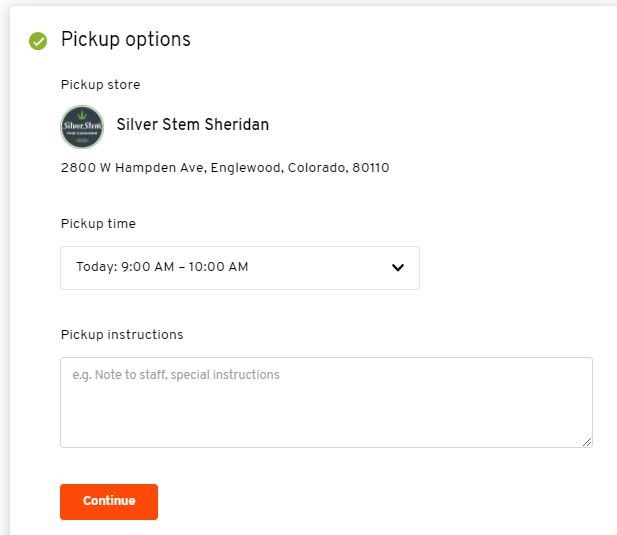Select the Today 9:00 AM – 10:00 AM text
617x535 pixels.
(162, 267)
